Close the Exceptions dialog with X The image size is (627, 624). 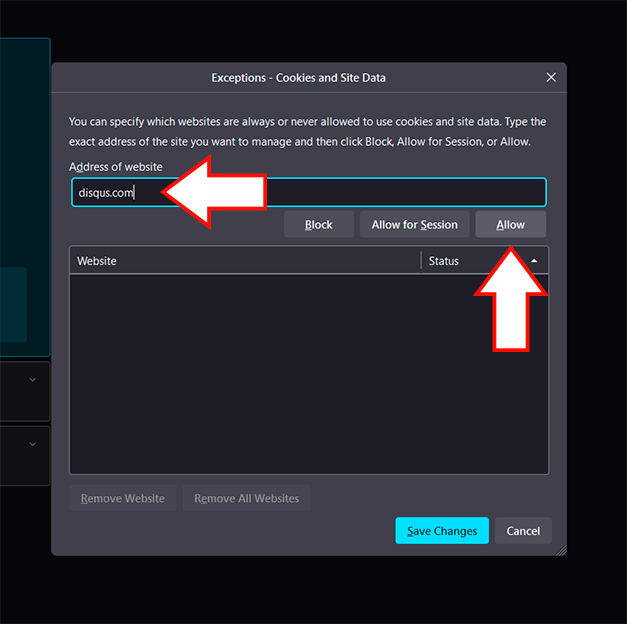pyautogui.click(x=551, y=77)
